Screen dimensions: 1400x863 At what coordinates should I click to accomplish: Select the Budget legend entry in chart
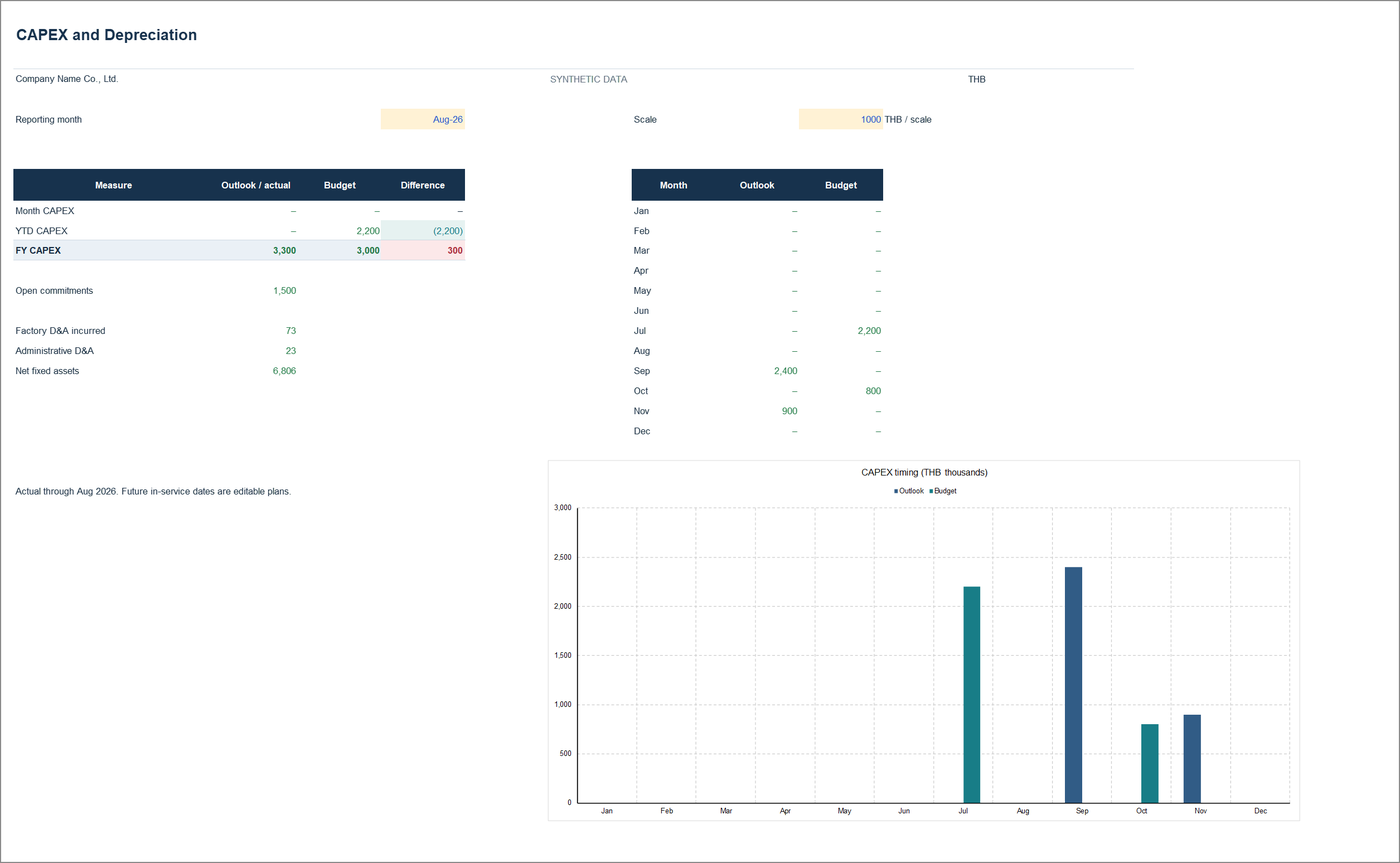(x=943, y=491)
